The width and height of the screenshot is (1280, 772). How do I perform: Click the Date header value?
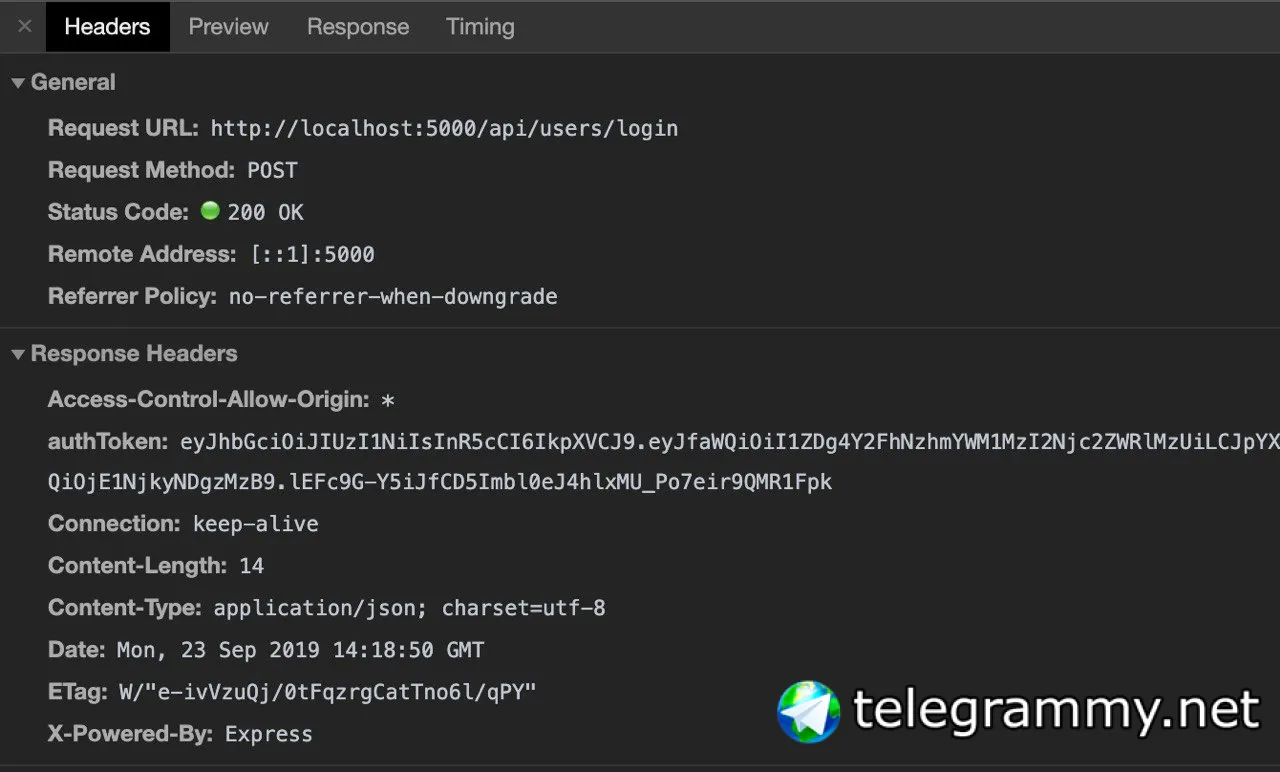[x=300, y=650]
